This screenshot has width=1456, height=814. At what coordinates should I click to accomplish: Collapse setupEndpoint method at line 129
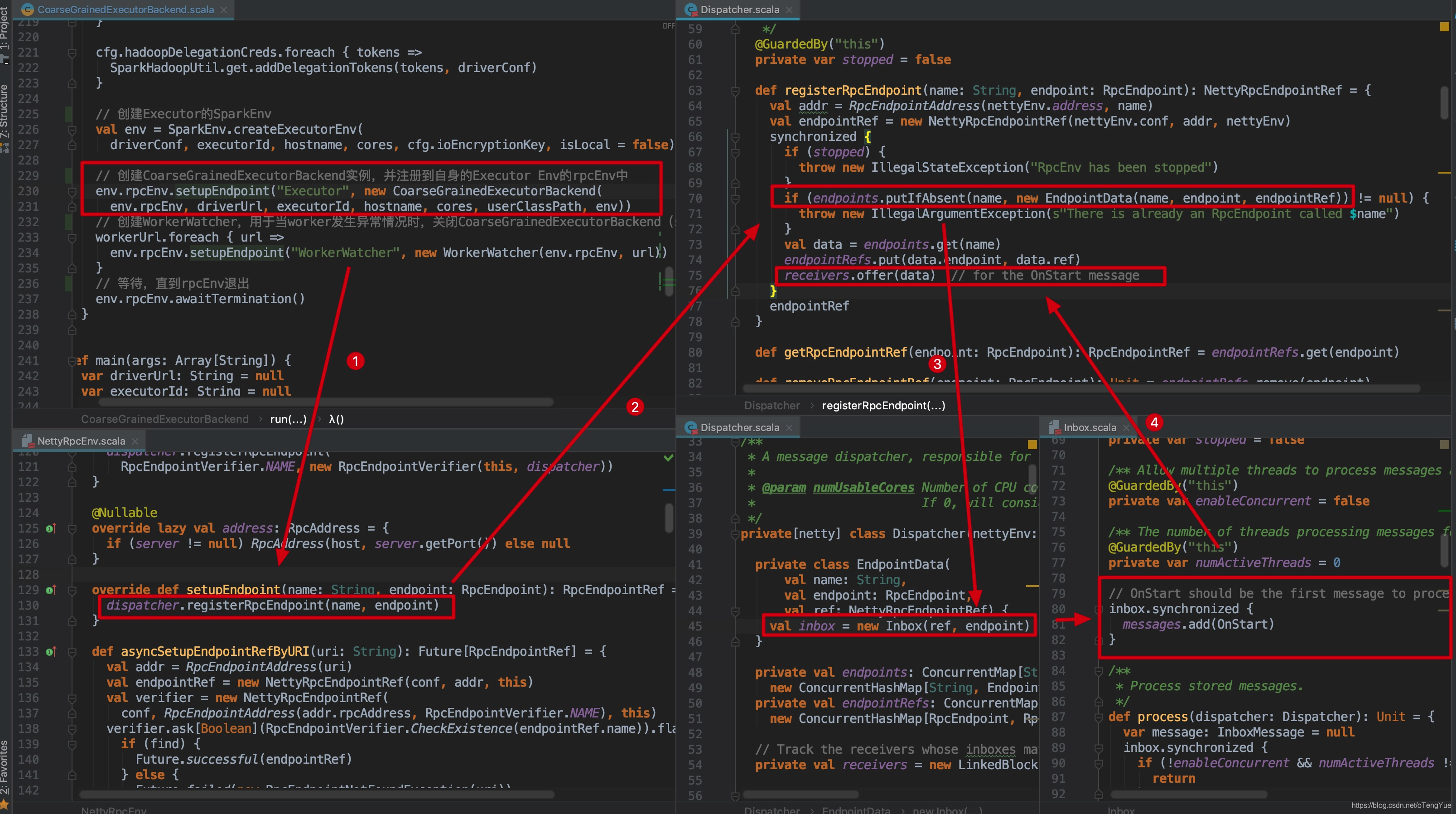(72, 590)
